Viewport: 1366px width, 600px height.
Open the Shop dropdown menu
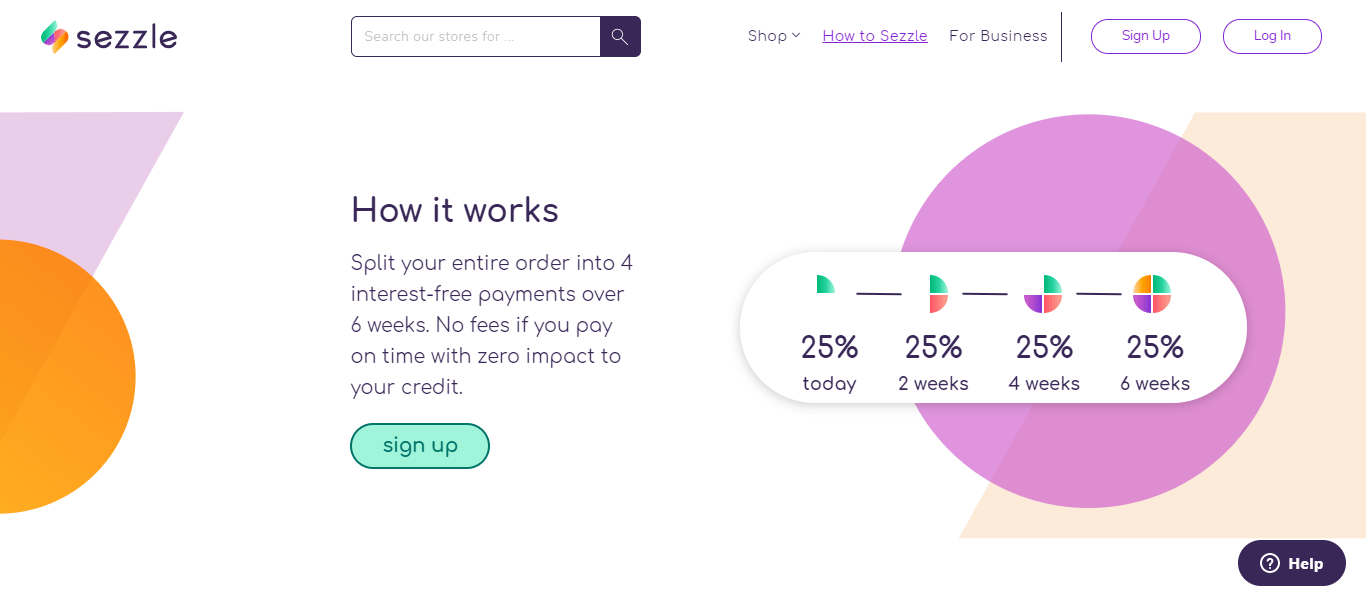point(766,35)
